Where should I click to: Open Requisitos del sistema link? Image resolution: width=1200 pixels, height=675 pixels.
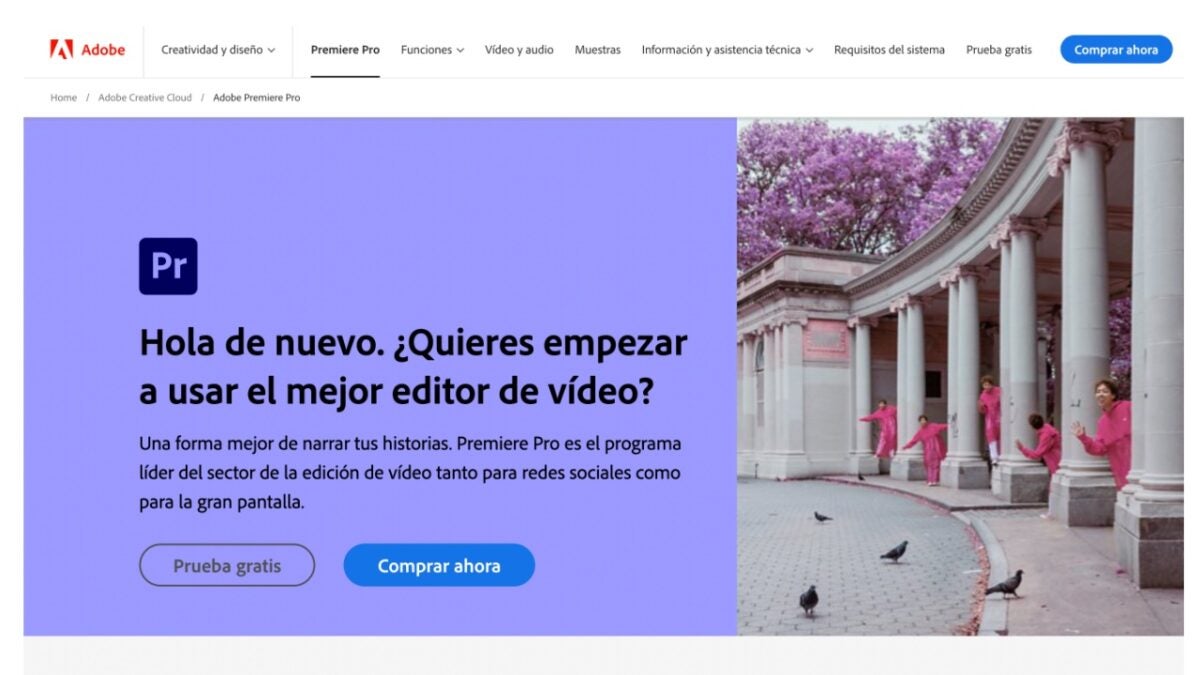(889, 50)
